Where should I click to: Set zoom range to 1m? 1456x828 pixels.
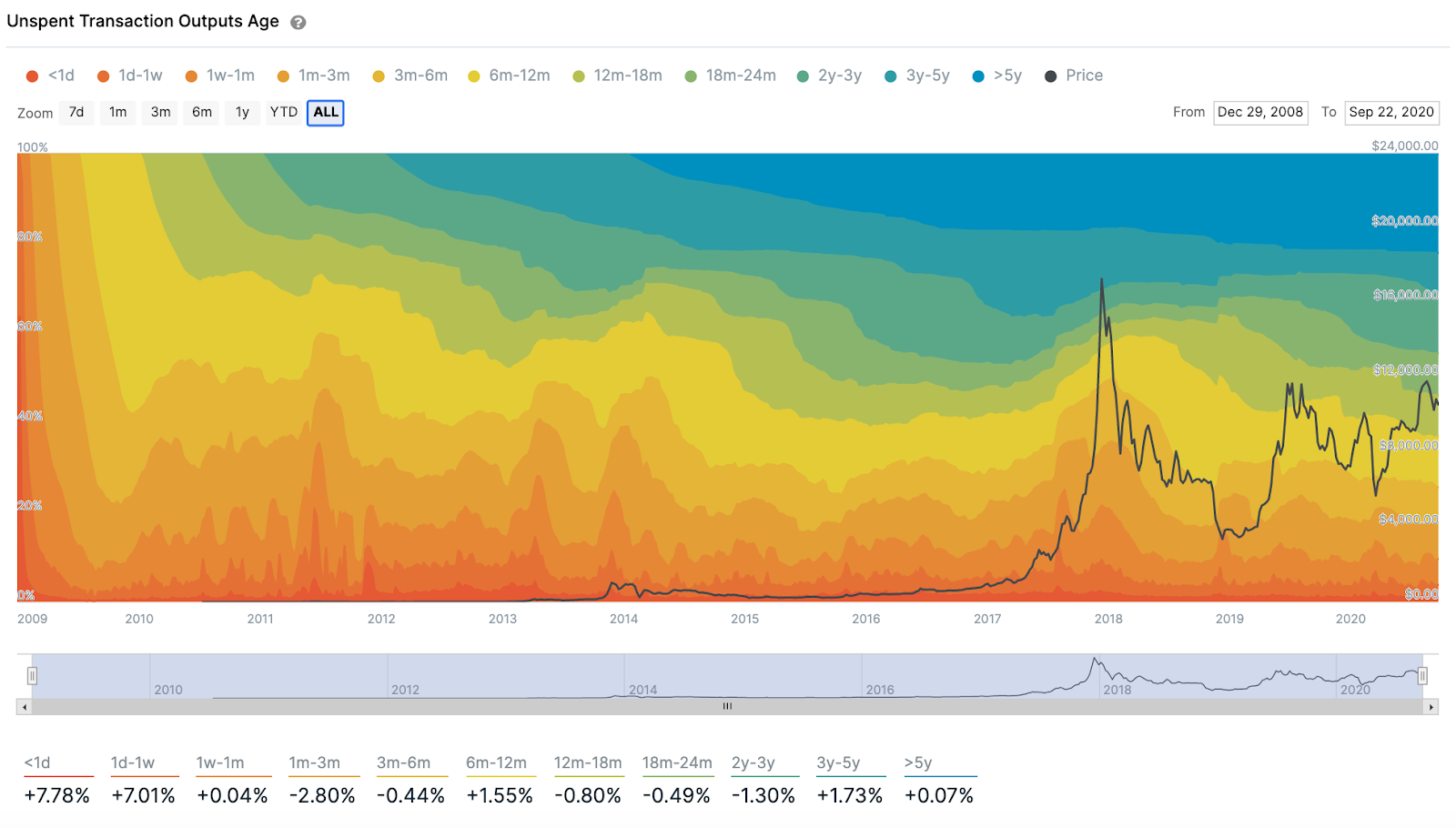(118, 112)
